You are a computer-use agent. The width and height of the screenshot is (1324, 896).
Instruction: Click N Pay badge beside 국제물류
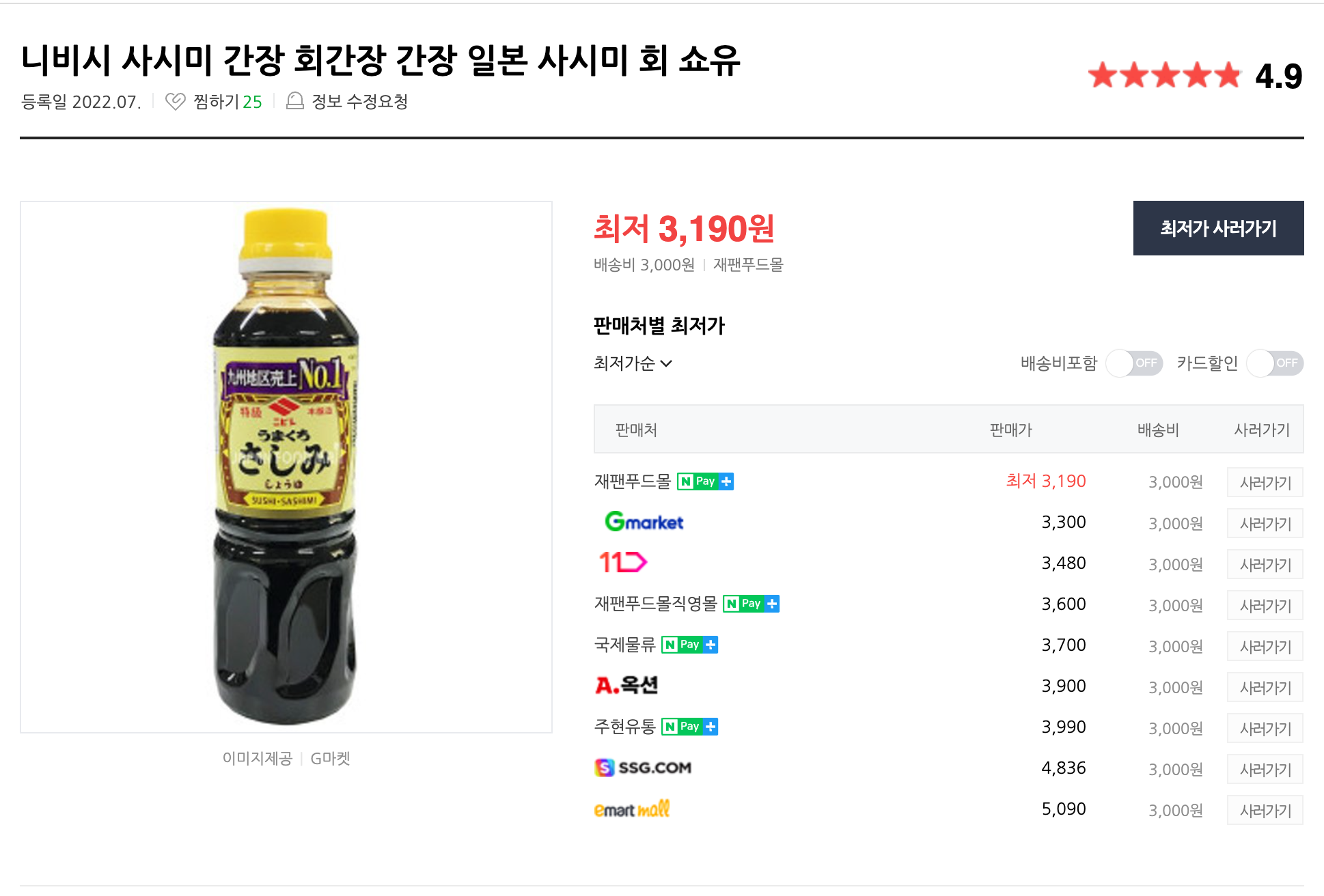(x=689, y=645)
